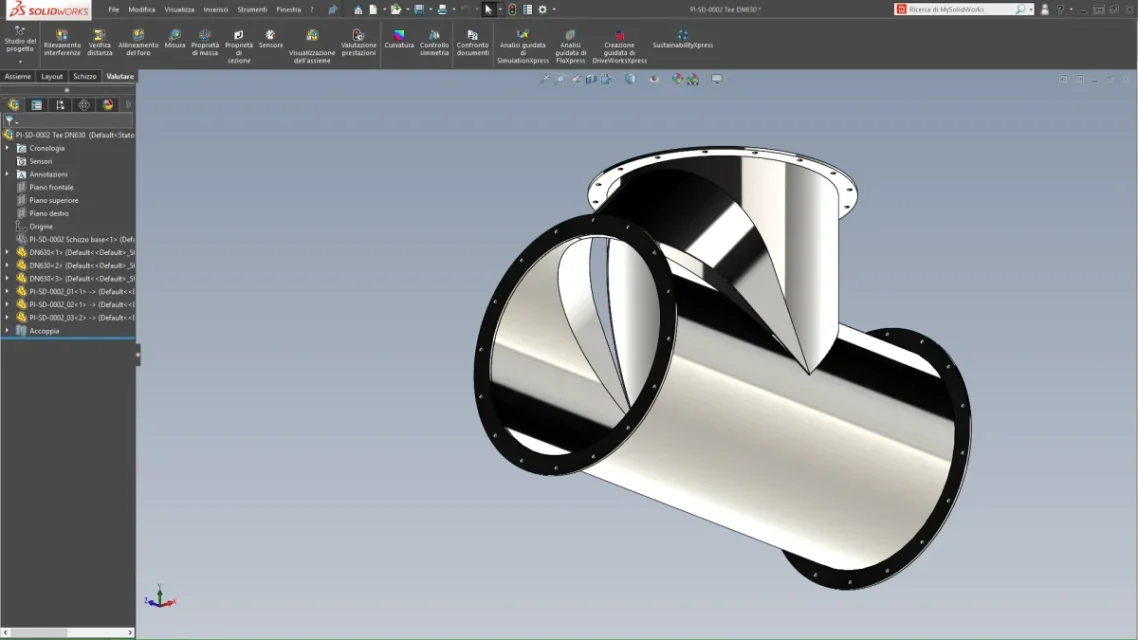The width and height of the screenshot is (1138, 640).
Task: Expand the Cronologia tree node
Action: 7,148
